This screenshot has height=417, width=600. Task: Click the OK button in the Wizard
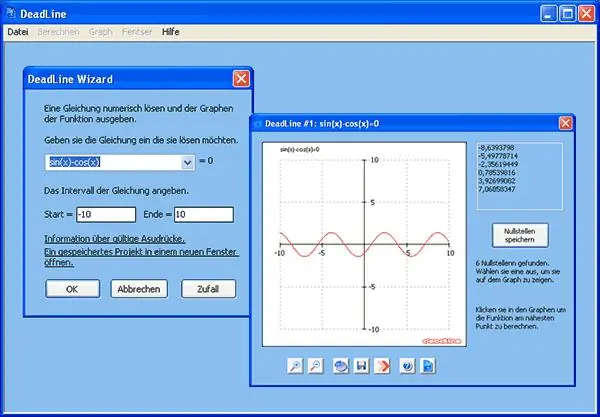[72, 289]
